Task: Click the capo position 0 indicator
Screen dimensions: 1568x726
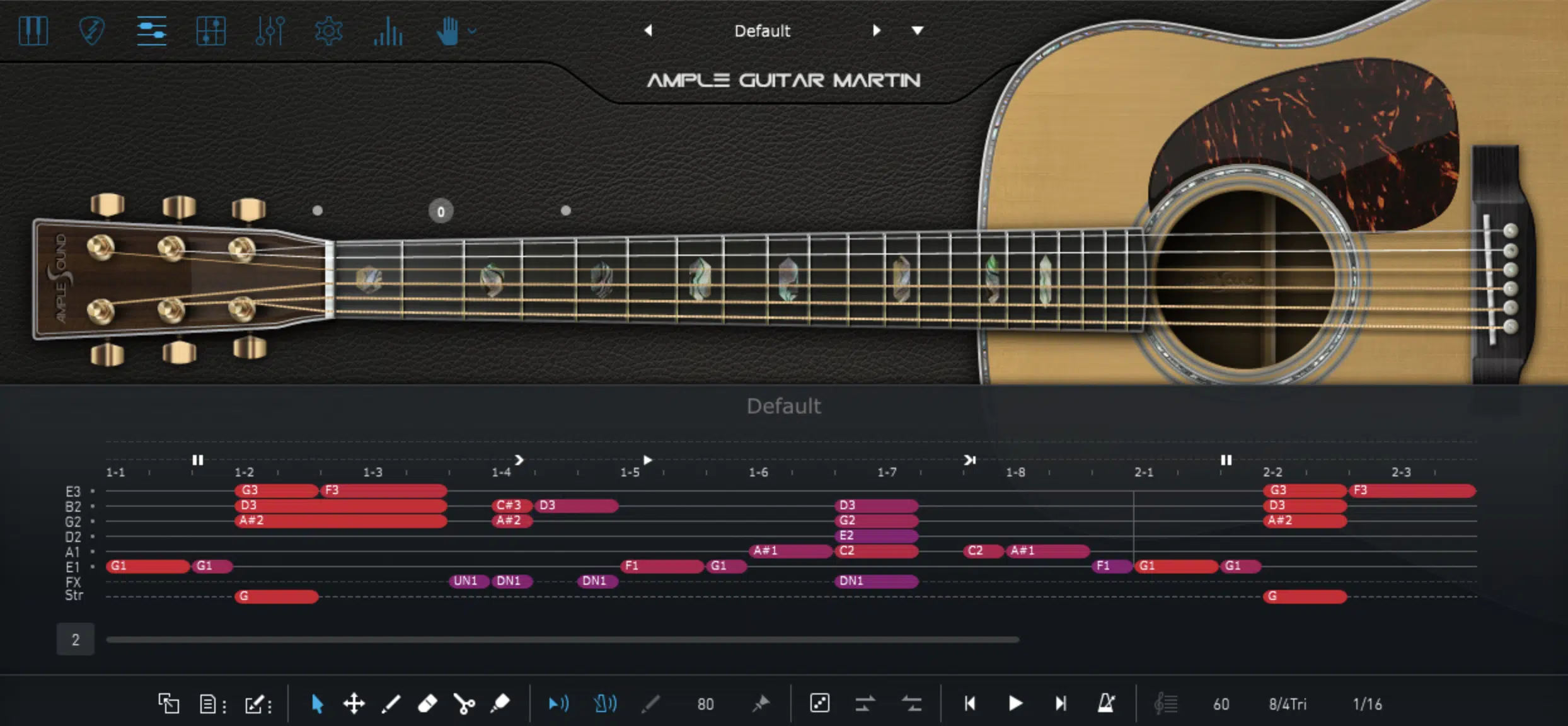Action: tap(441, 211)
